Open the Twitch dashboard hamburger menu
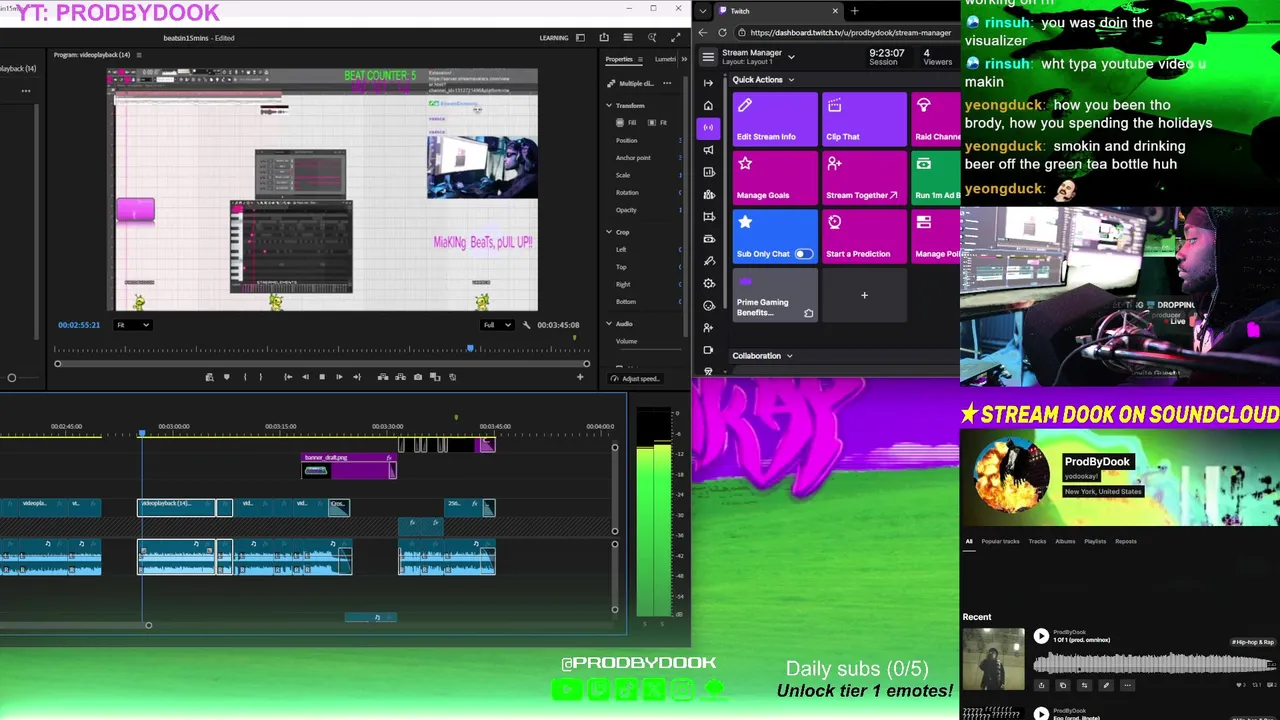This screenshot has width=1280, height=720. click(708, 57)
